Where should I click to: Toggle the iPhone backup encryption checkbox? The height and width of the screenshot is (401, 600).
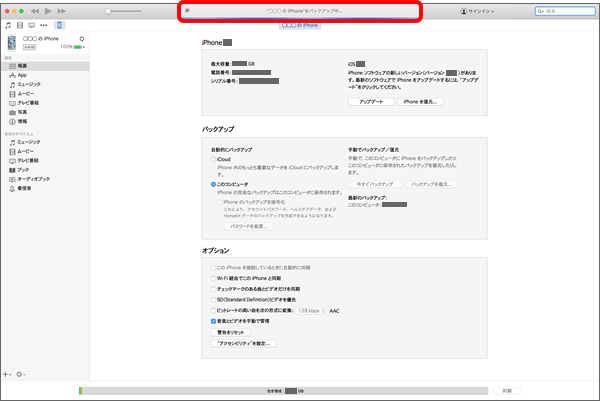[220, 202]
